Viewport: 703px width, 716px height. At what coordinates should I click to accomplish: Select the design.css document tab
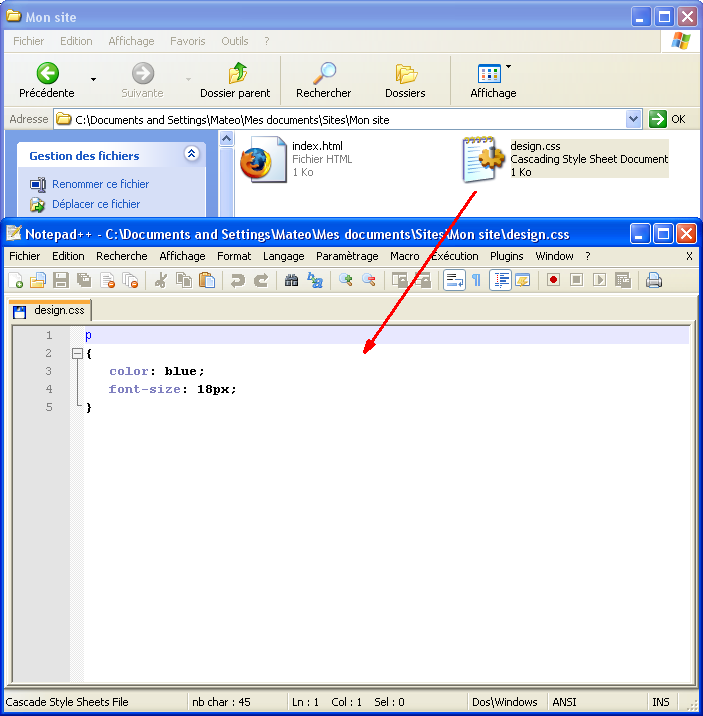point(50,311)
